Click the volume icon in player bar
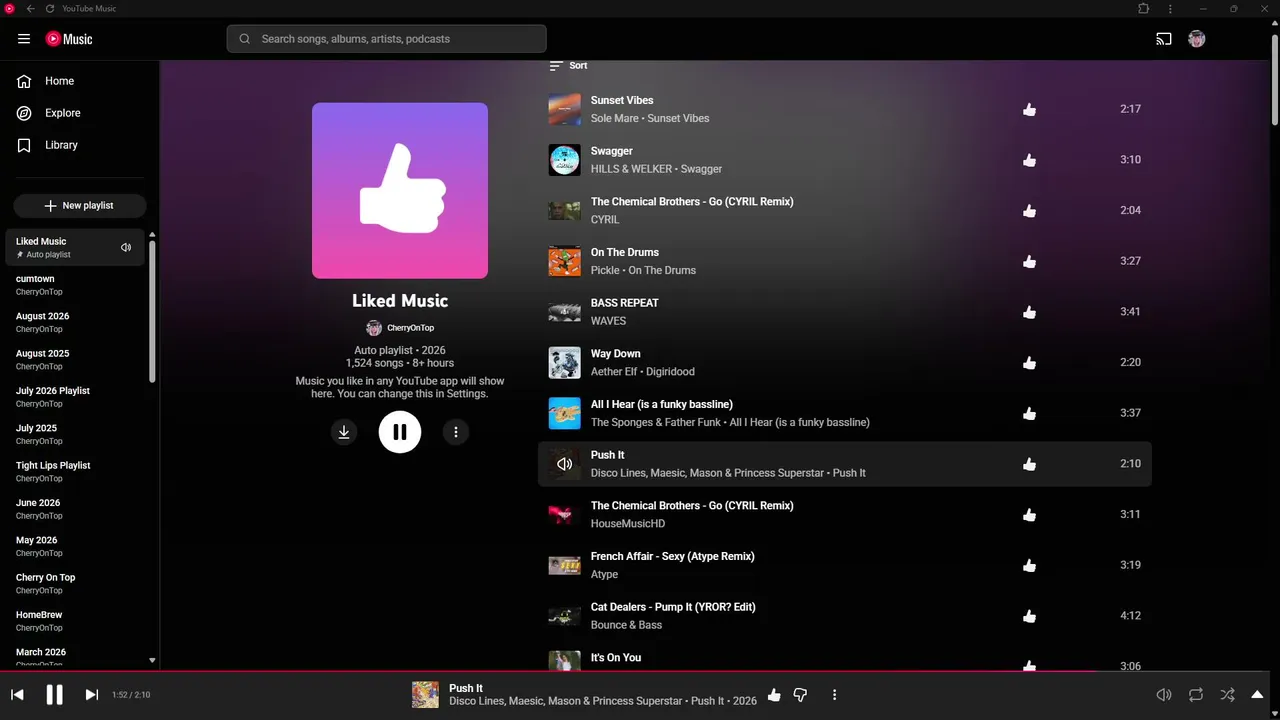This screenshot has height=720, width=1280. [1164, 695]
